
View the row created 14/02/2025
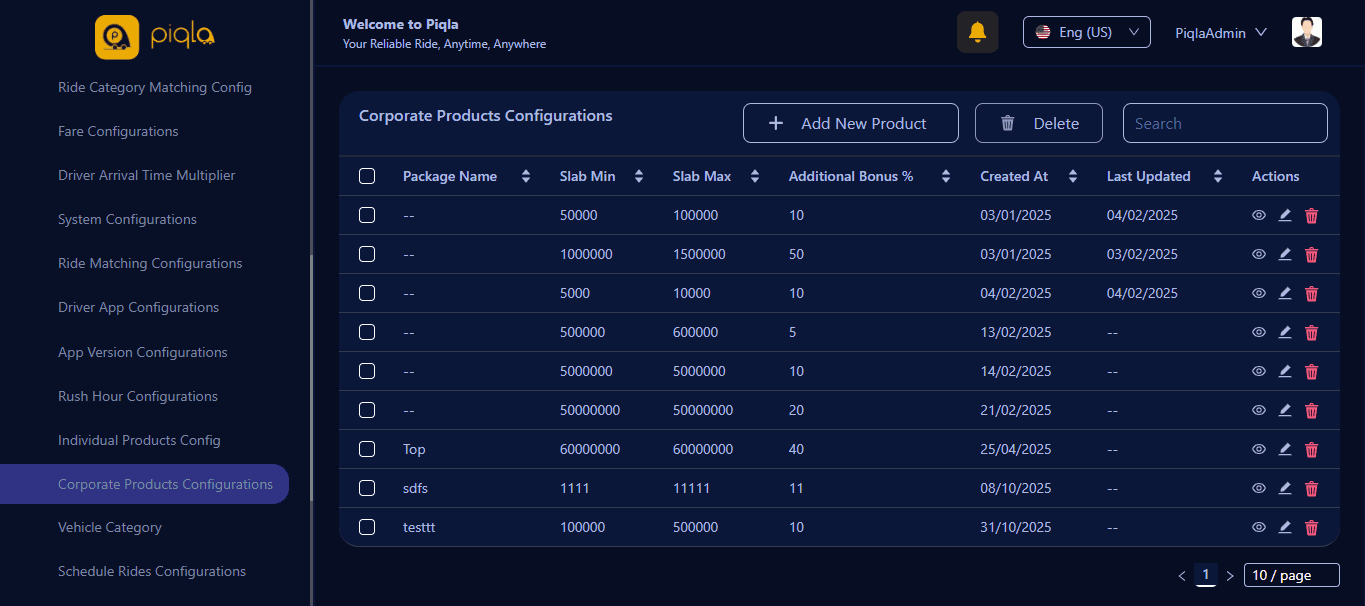click(x=1259, y=371)
